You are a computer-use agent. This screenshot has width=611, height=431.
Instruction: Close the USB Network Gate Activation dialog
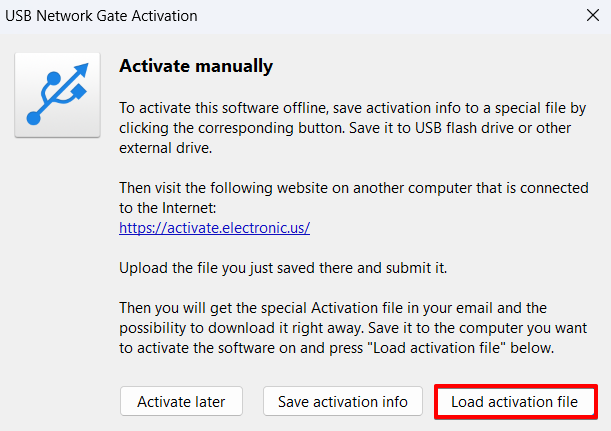tap(589, 16)
